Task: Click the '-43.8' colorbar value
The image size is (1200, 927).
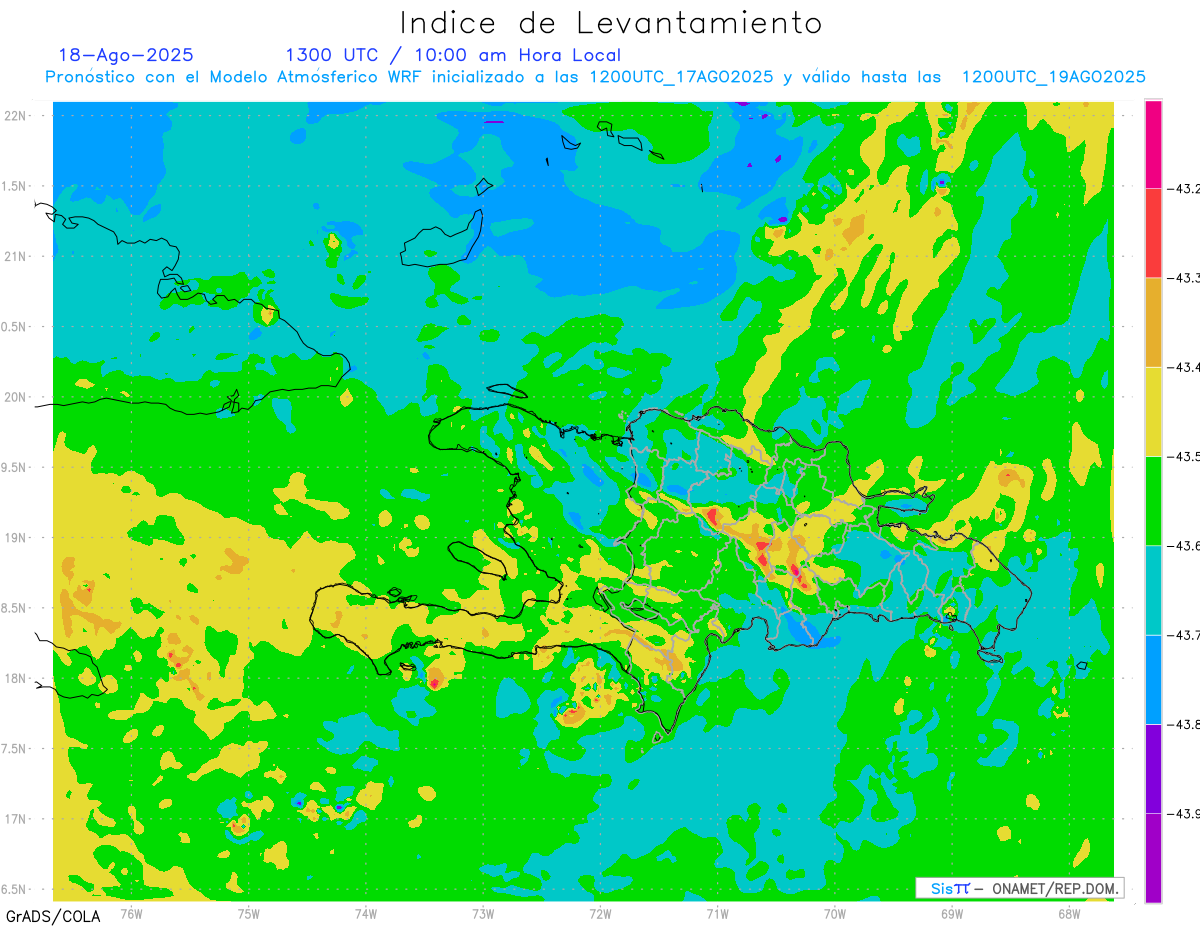Action: pos(1184,723)
